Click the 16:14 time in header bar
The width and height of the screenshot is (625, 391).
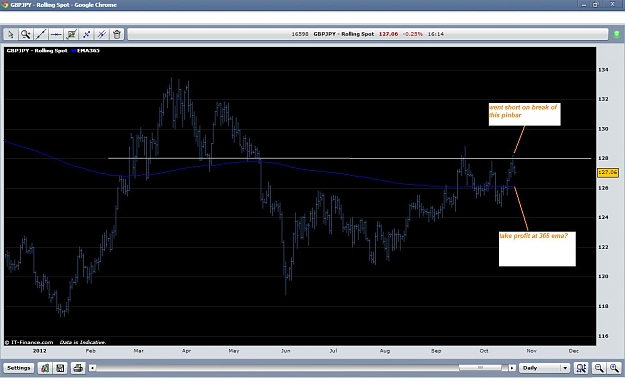coord(436,34)
